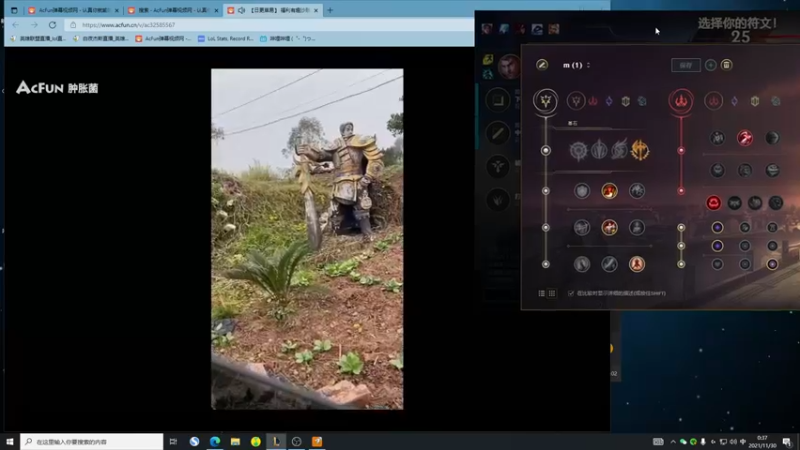
Task: Click the add new rune page plus icon
Action: (710, 65)
